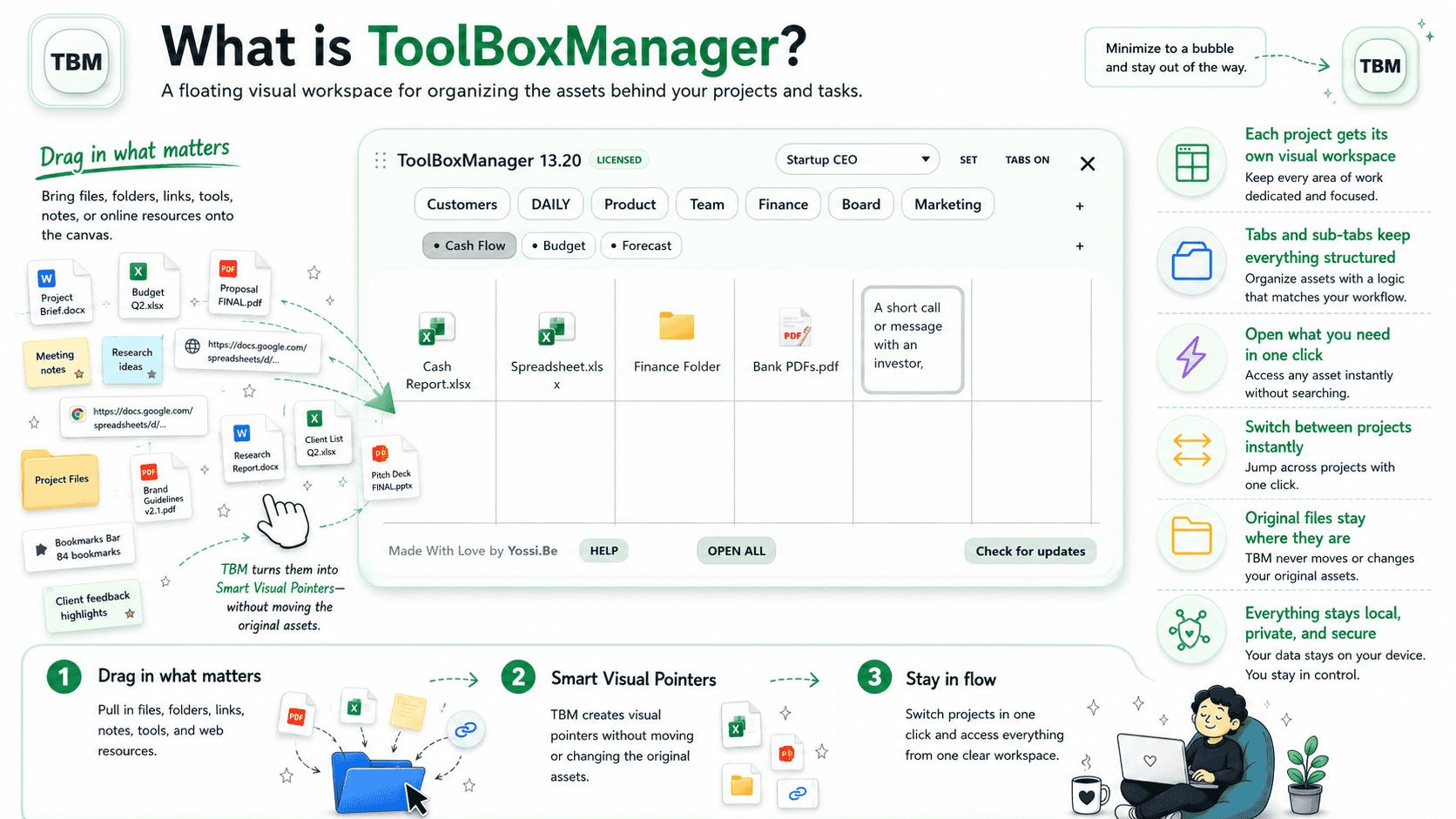The image size is (1456, 819).
Task: Select the Project Brief.docx file icon
Action: pos(61,292)
